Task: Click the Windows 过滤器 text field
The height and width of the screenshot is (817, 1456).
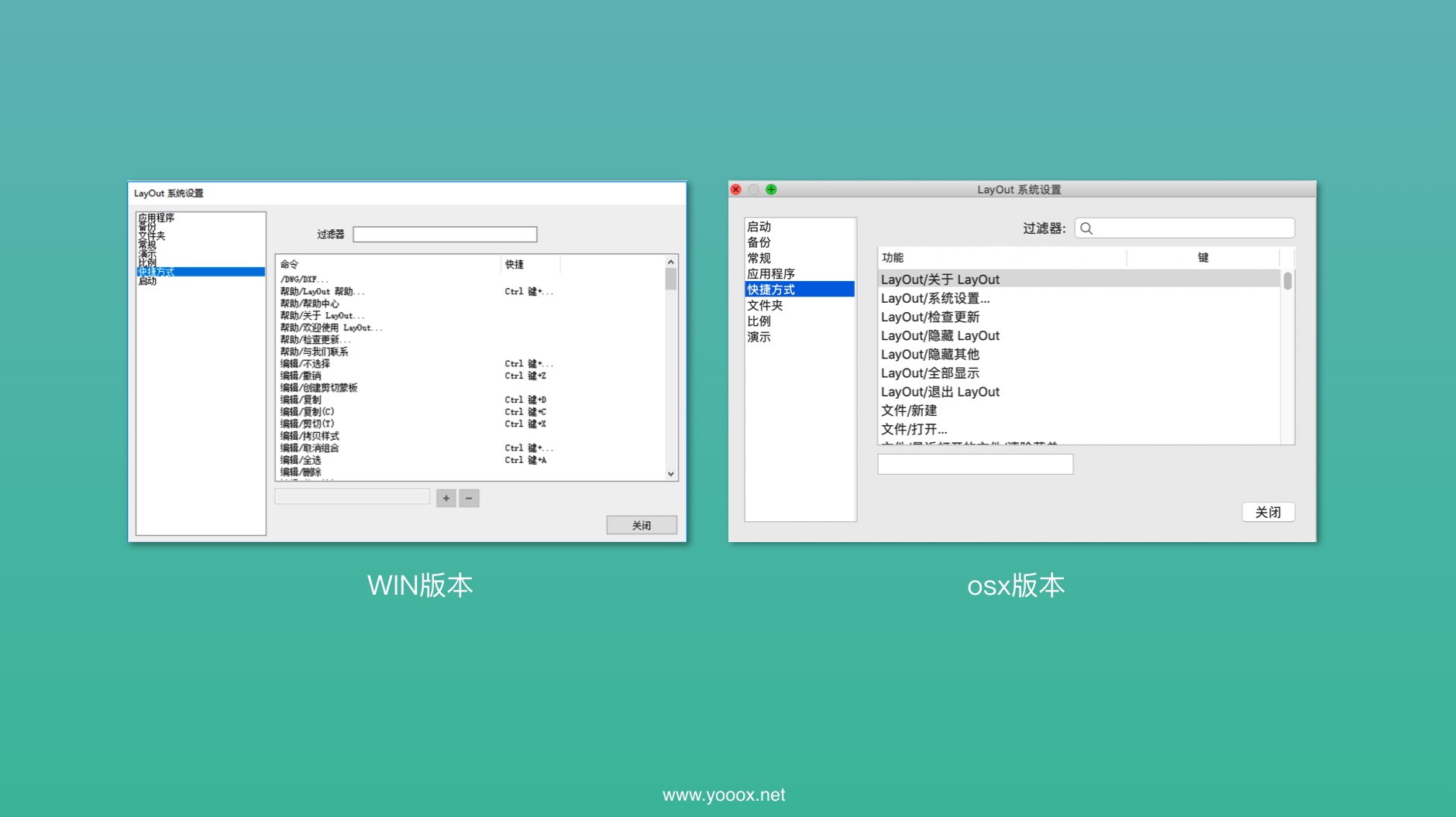Action: coord(445,234)
